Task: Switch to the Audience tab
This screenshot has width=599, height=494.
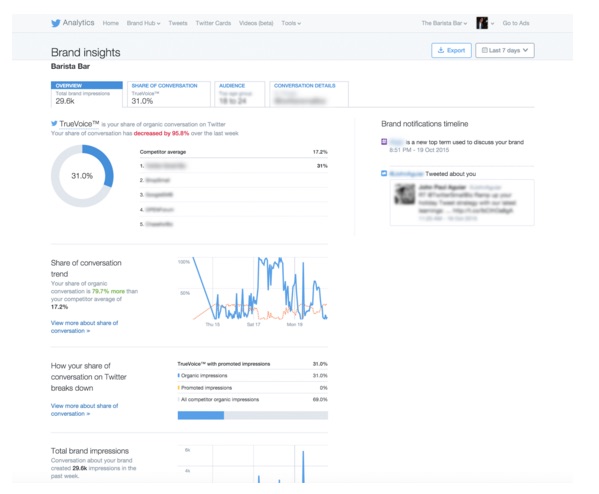Action: pyautogui.click(x=240, y=94)
